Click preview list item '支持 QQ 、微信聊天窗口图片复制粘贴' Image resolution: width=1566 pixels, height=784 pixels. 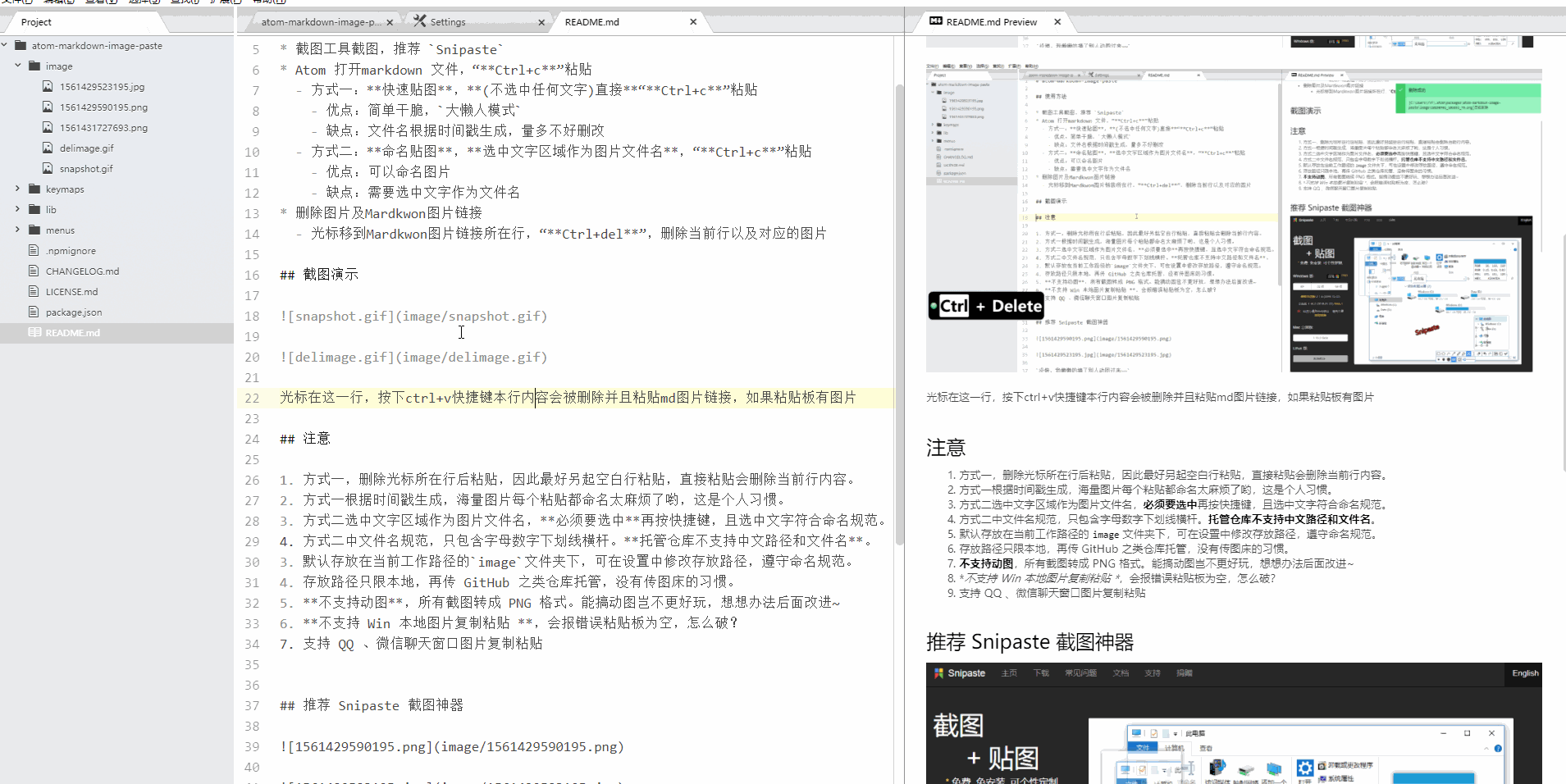1052,593
